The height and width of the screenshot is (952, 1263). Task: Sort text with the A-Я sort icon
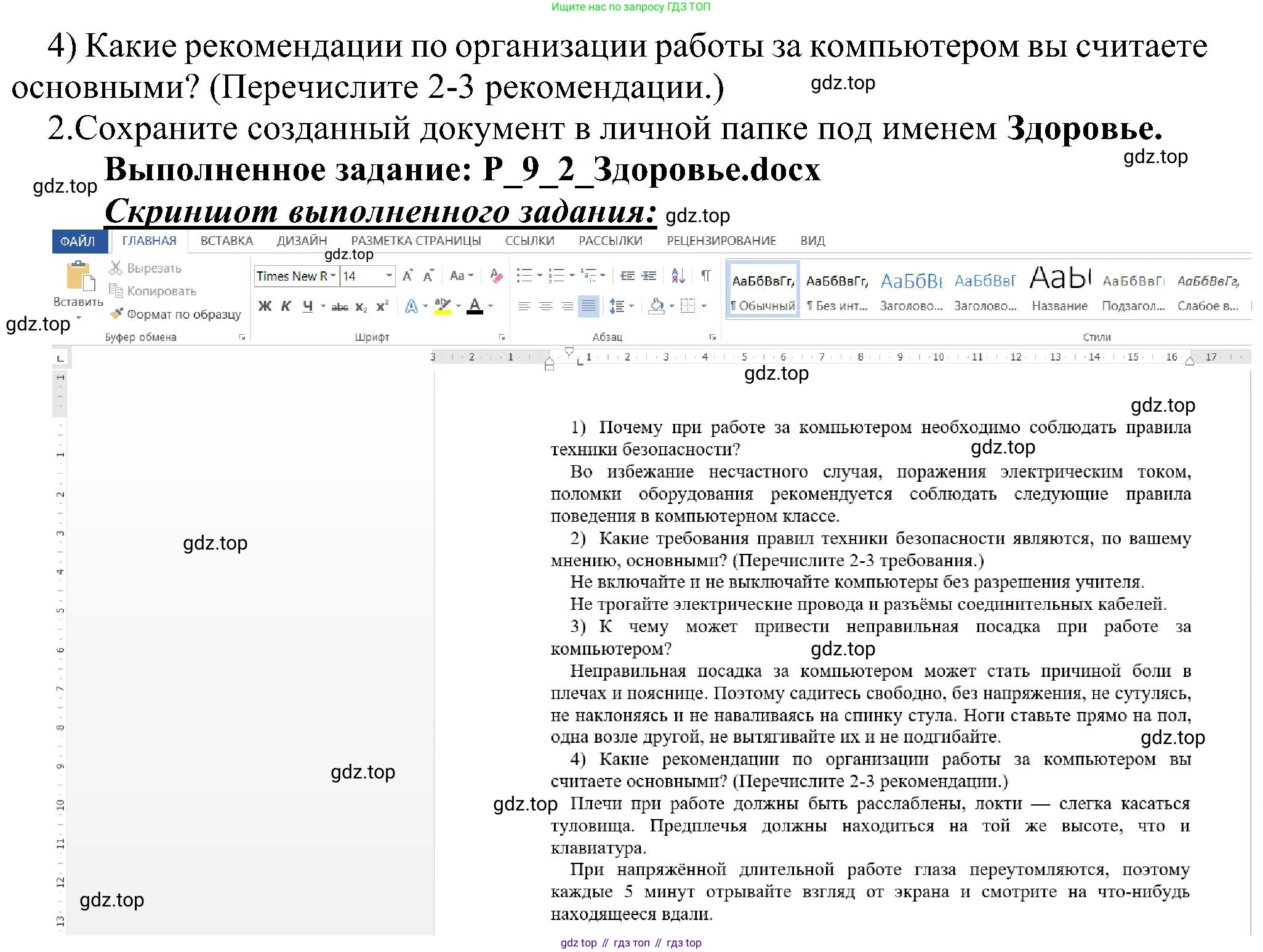pyautogui.click(x=678, y=276)
